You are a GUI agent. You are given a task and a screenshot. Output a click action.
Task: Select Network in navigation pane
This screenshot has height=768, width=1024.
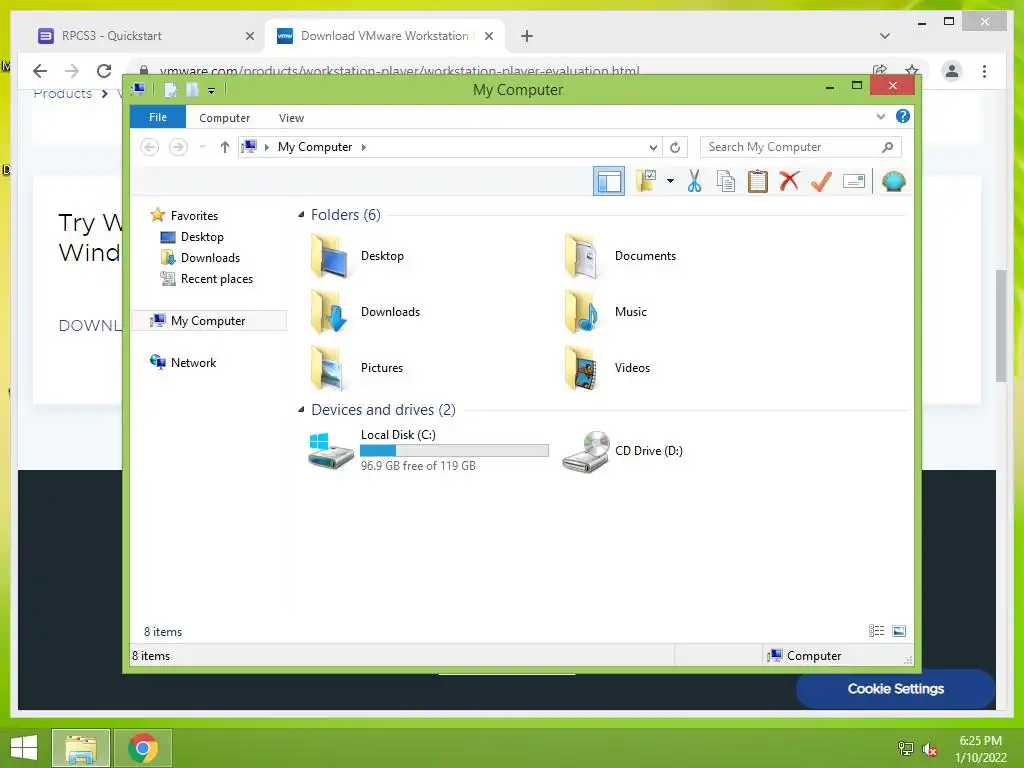(x=183, y=362)
